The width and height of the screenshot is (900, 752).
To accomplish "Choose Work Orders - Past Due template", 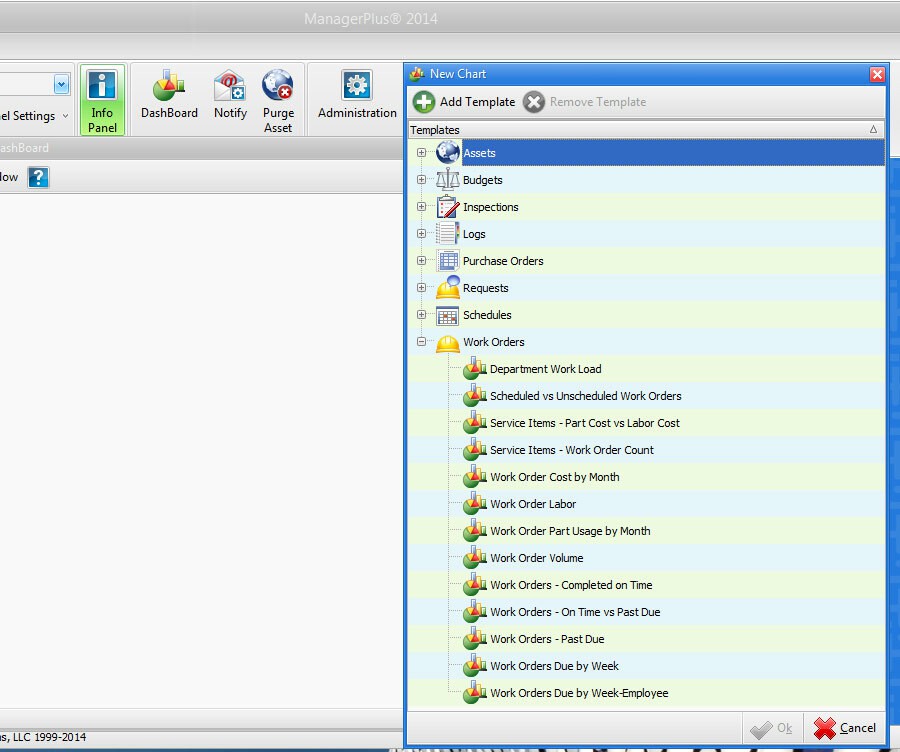I will [x=547, y=639].
